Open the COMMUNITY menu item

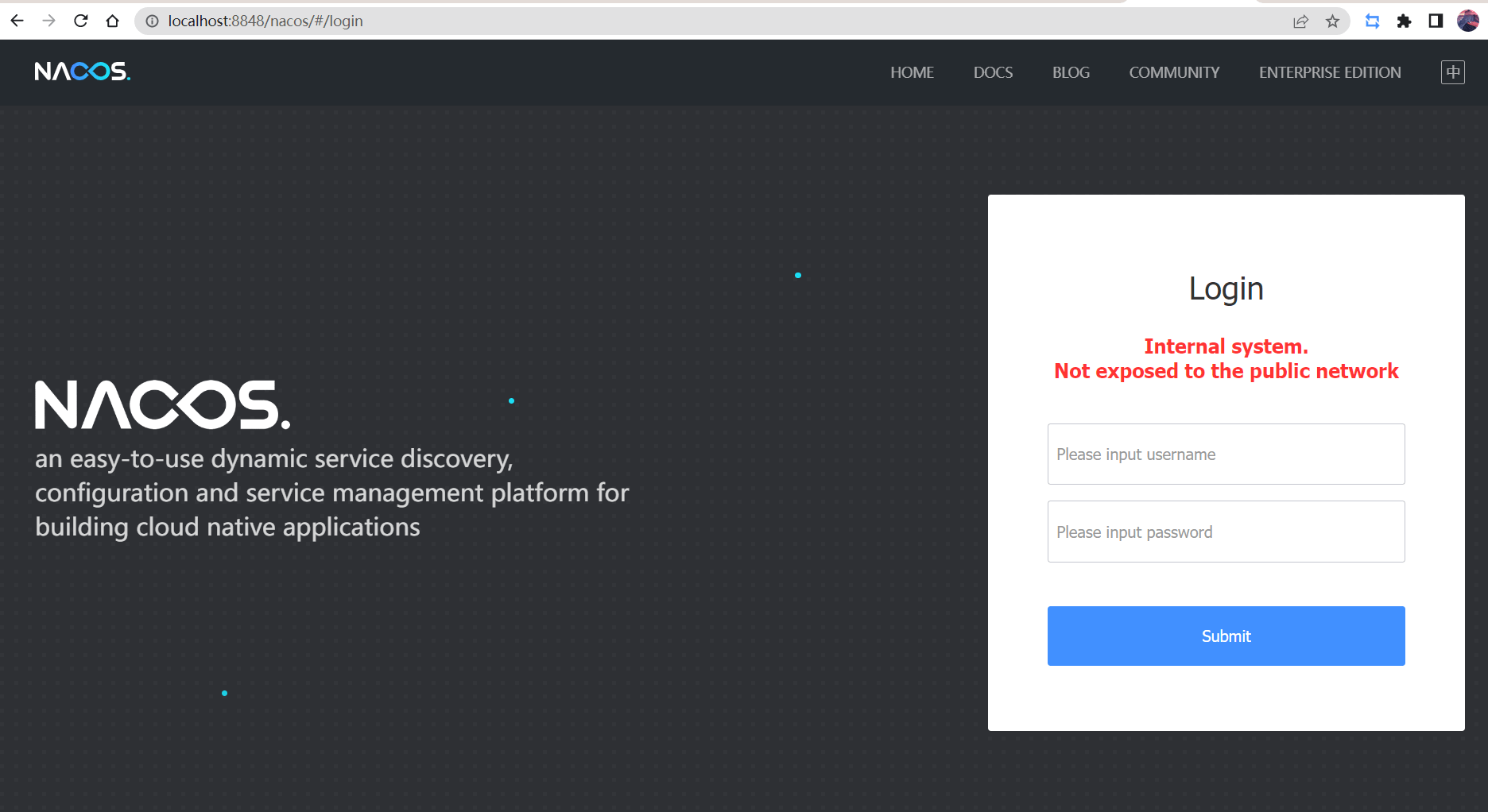(1174, 72)
